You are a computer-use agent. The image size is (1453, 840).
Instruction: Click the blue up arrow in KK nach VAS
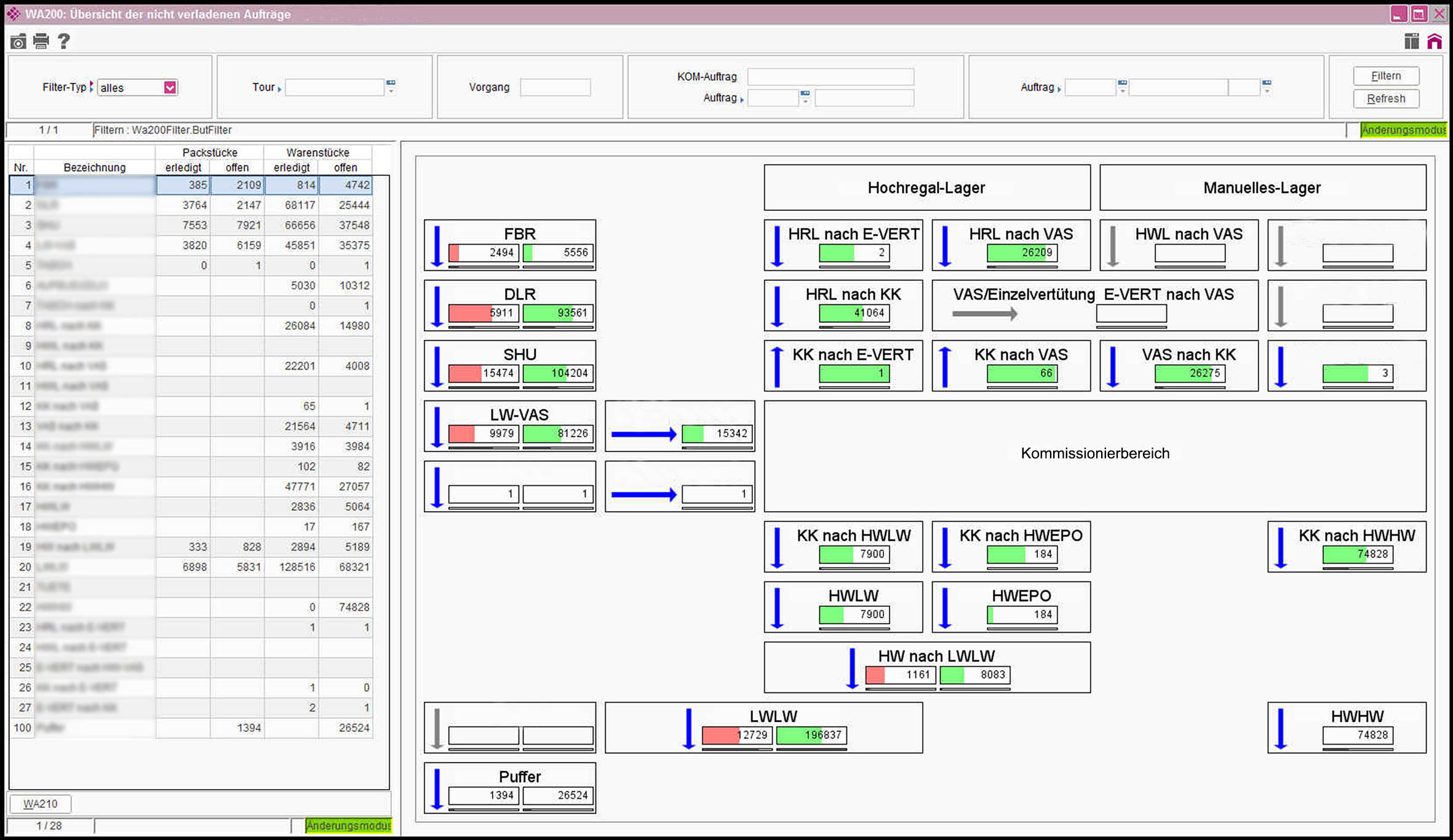(945, 367)
